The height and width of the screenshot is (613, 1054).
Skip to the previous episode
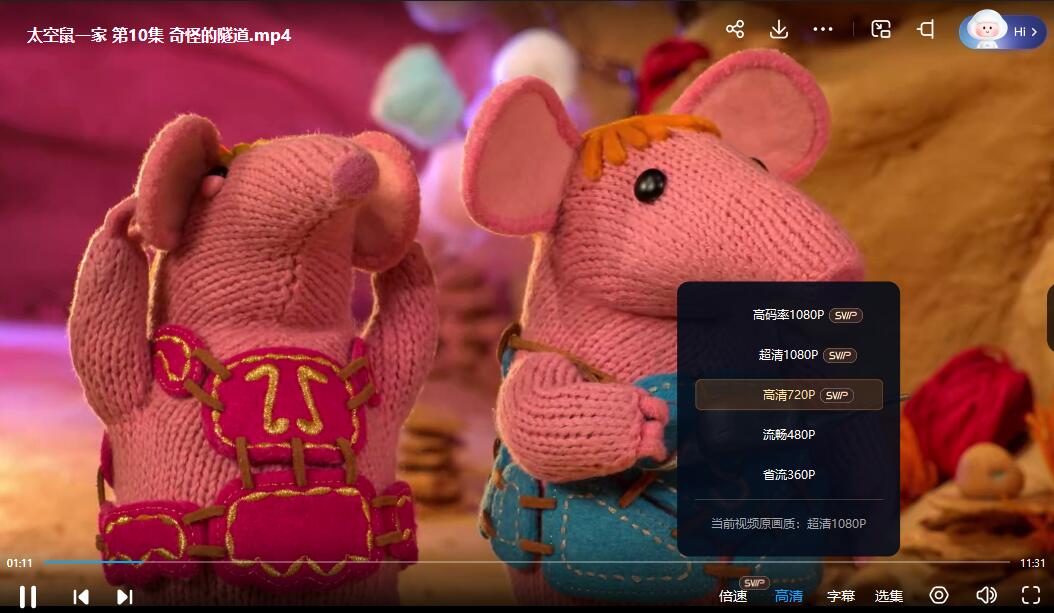coord(81,597)
